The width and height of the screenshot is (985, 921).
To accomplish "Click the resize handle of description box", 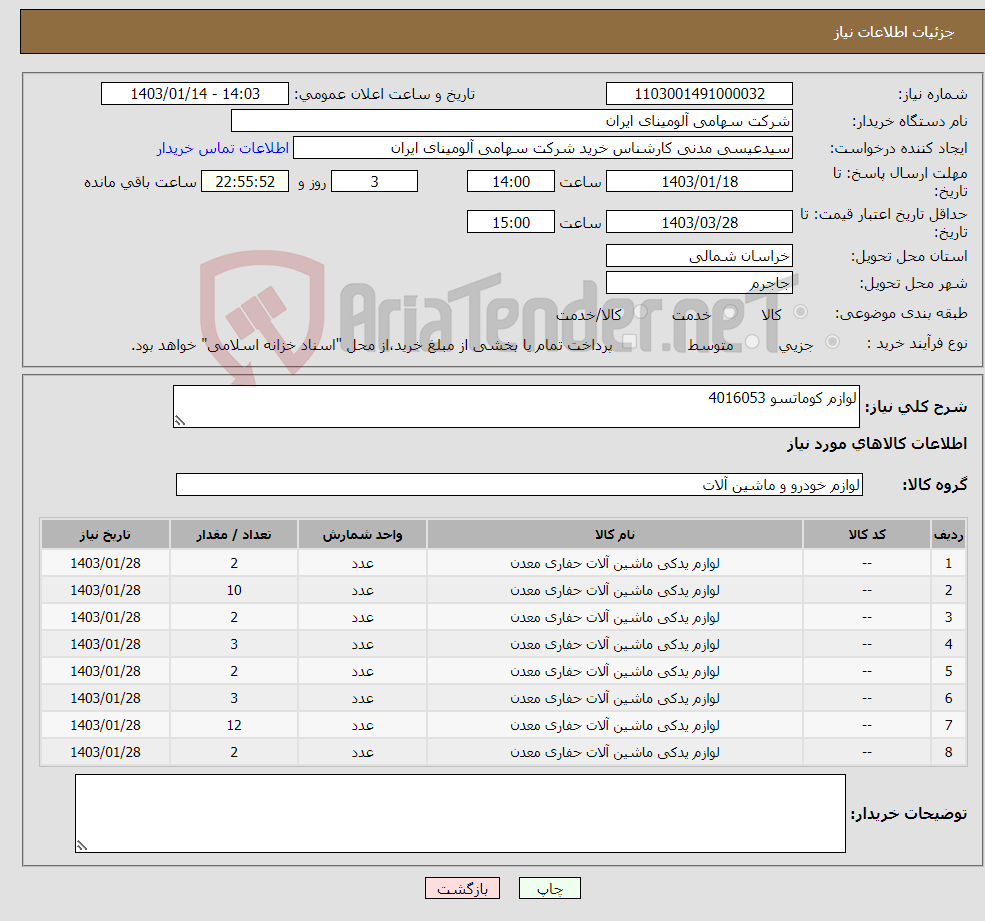I will pos(180,421).
